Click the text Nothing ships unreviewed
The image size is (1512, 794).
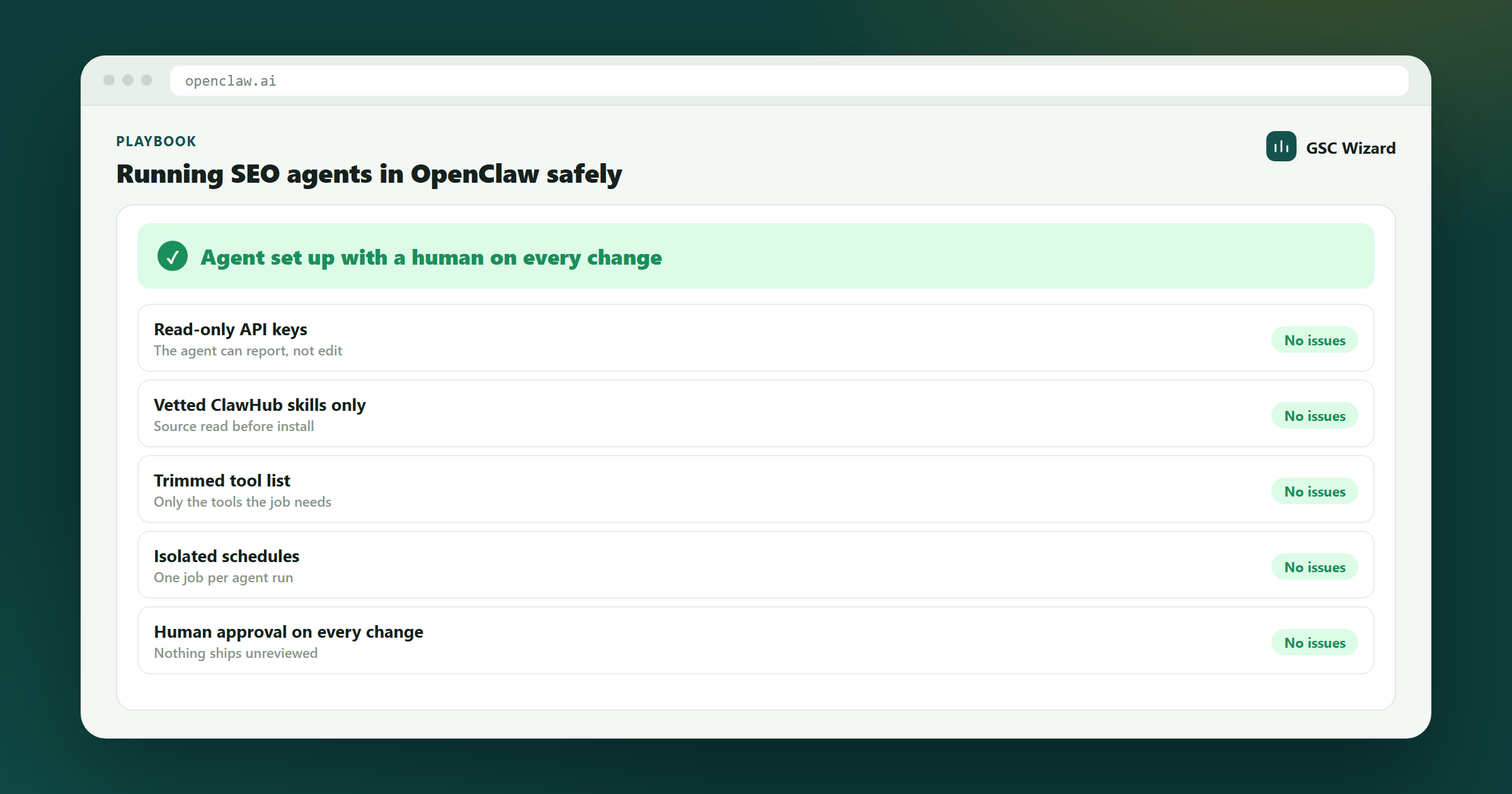click(x=236, y=653)
